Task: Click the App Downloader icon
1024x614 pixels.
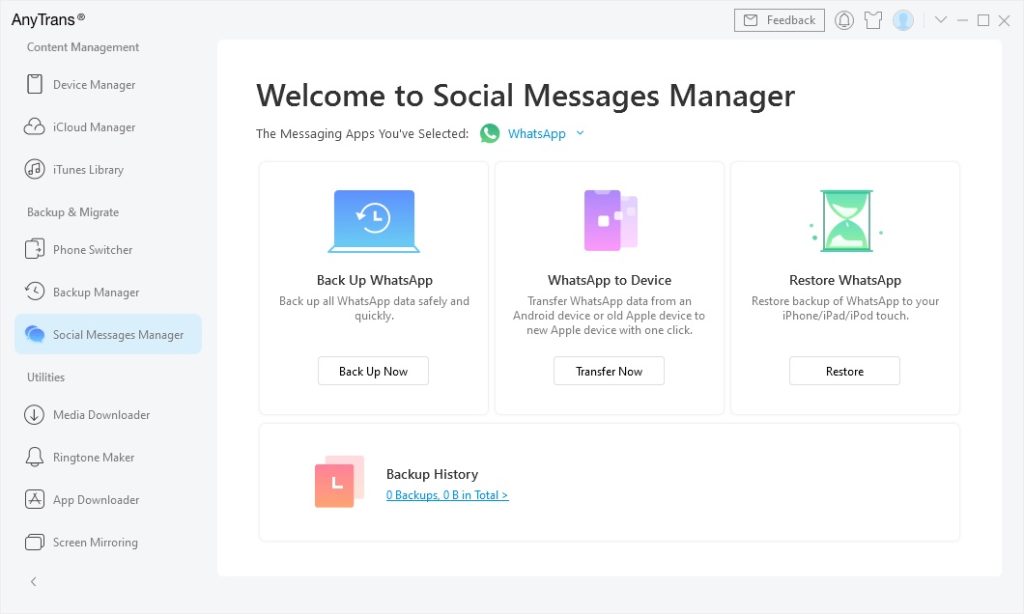Action: pyautogui.click(x=35, y=499)
